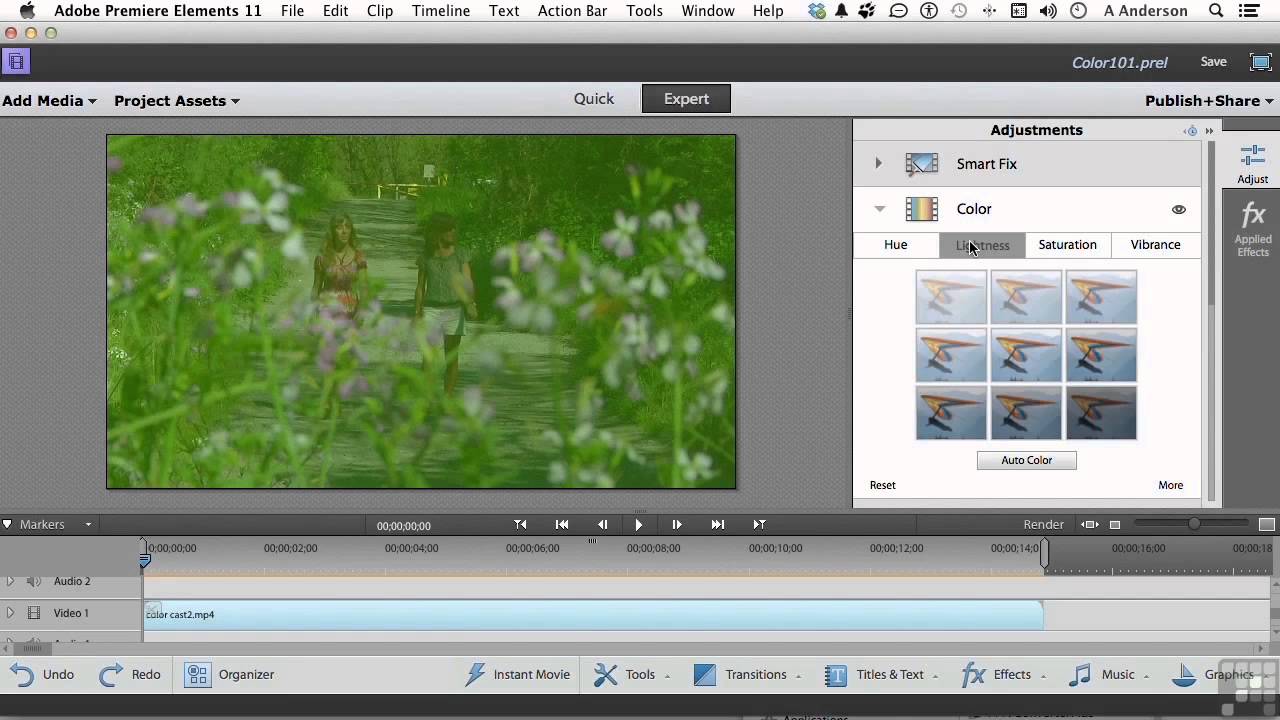This screenshot has width=1280, height=720.
Task: Click the Save button
Action: (x=1214, y=62)
